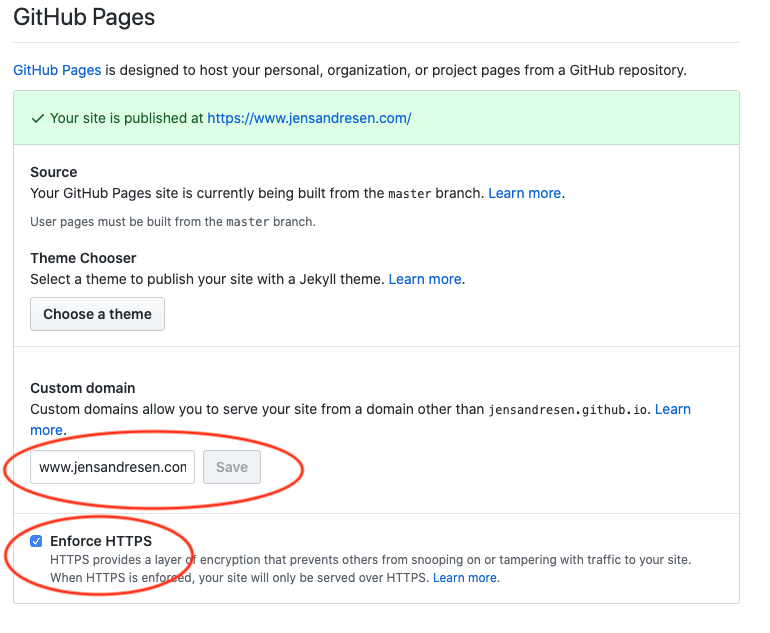
Task: Toggle the Enforce HTTPS checkbox
Action: [36, 541]
